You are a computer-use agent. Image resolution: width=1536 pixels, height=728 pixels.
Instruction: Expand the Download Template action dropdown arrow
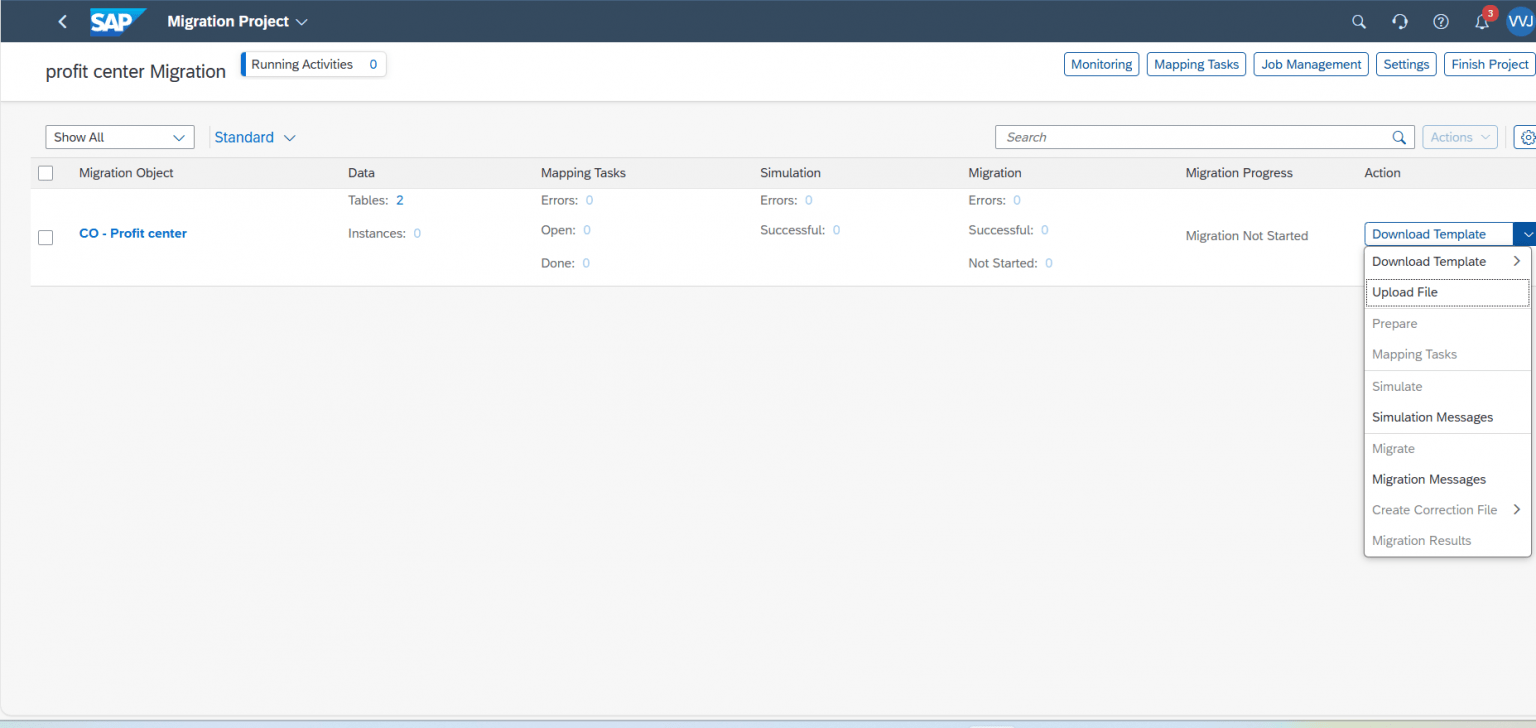click(x=1526, y=233)
